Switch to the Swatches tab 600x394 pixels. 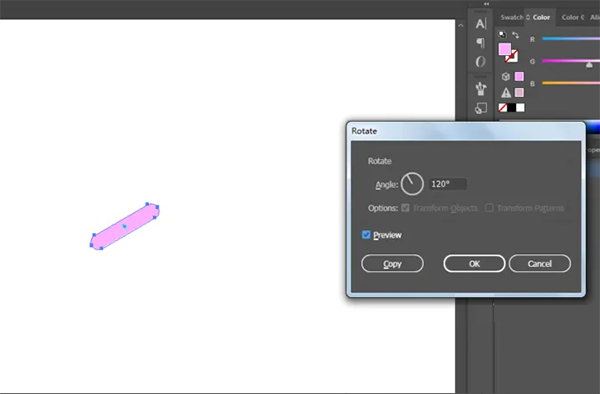(x=512, y=17)
